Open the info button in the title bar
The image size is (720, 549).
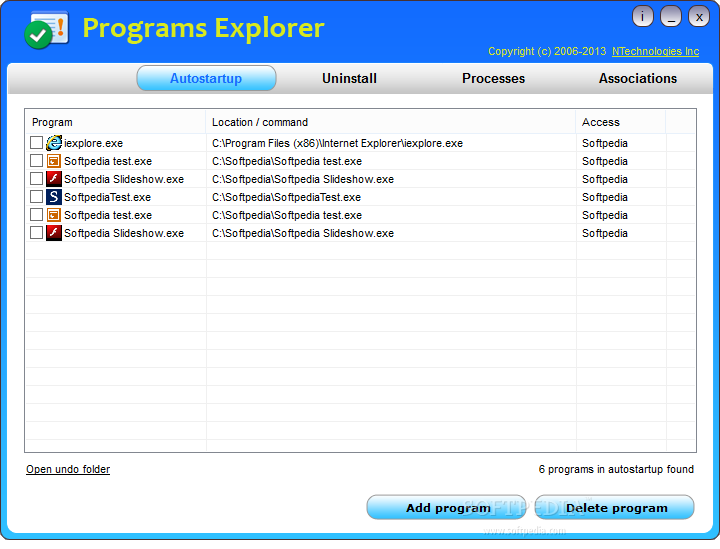(x=642, y=17)
